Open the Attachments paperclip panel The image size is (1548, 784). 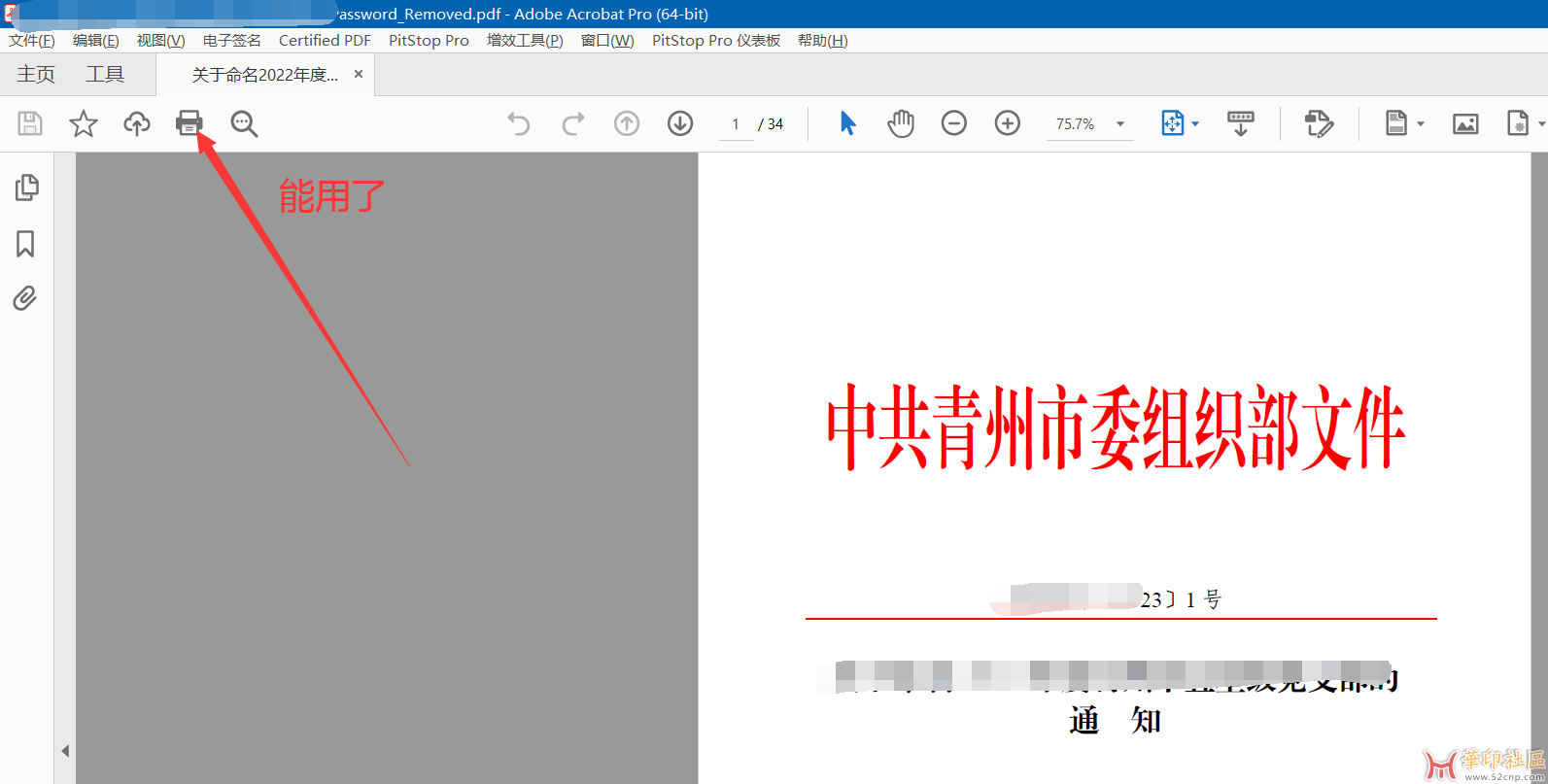[x=26, y=298]
